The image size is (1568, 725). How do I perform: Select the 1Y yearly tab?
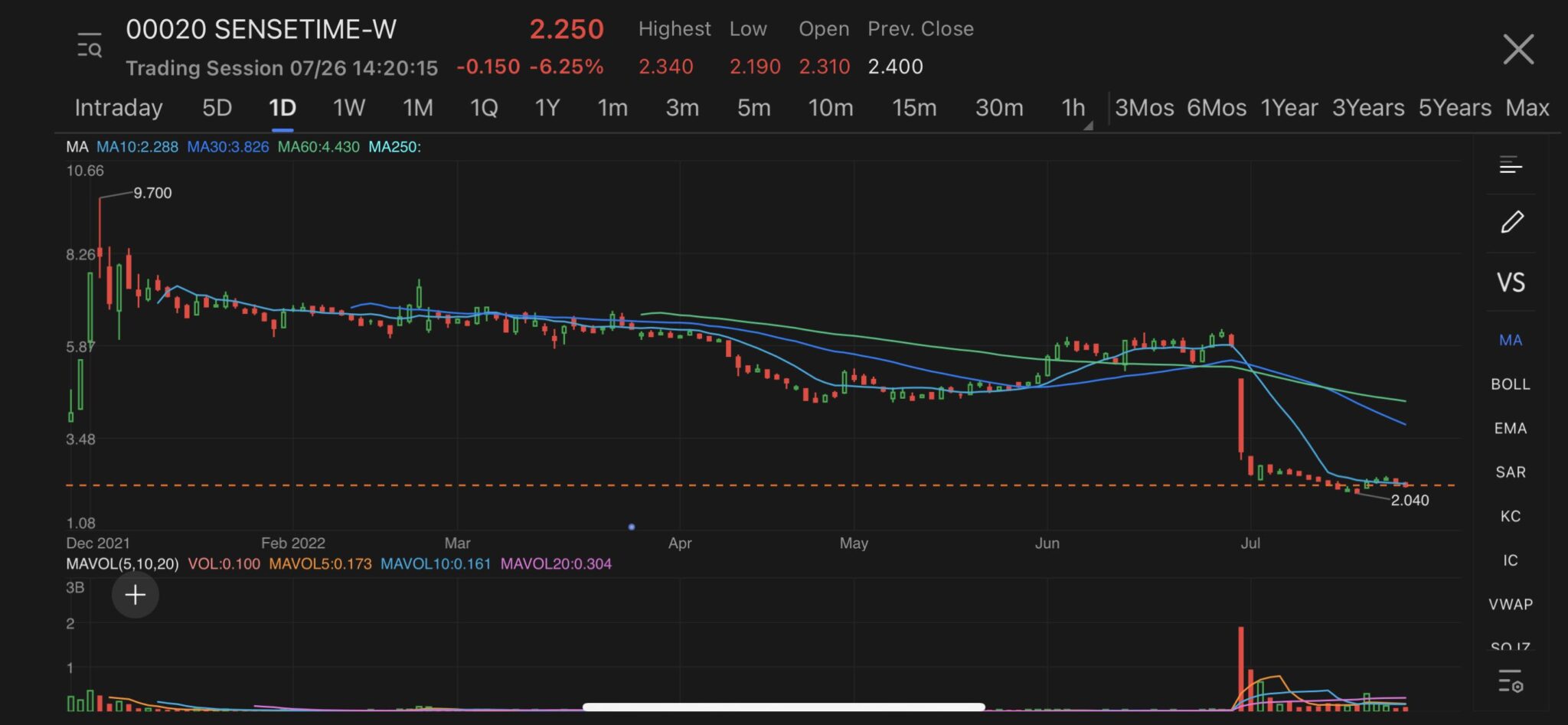pyautogui.click(x=547, y=108)
